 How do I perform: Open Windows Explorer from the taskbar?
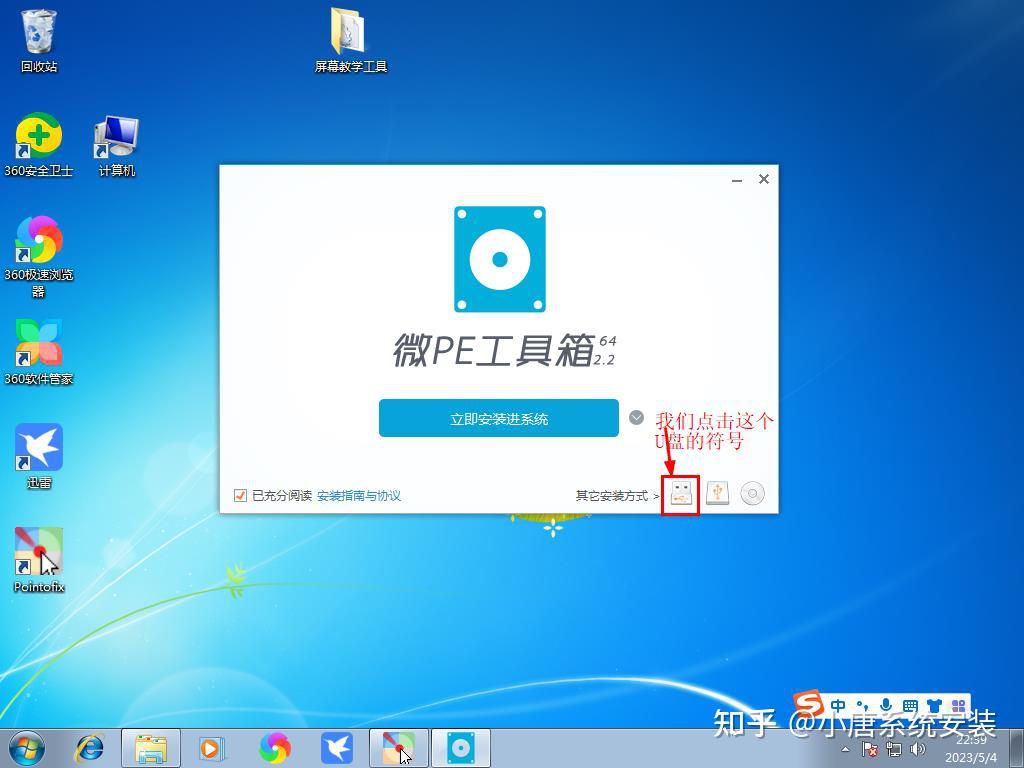(151, 748)
